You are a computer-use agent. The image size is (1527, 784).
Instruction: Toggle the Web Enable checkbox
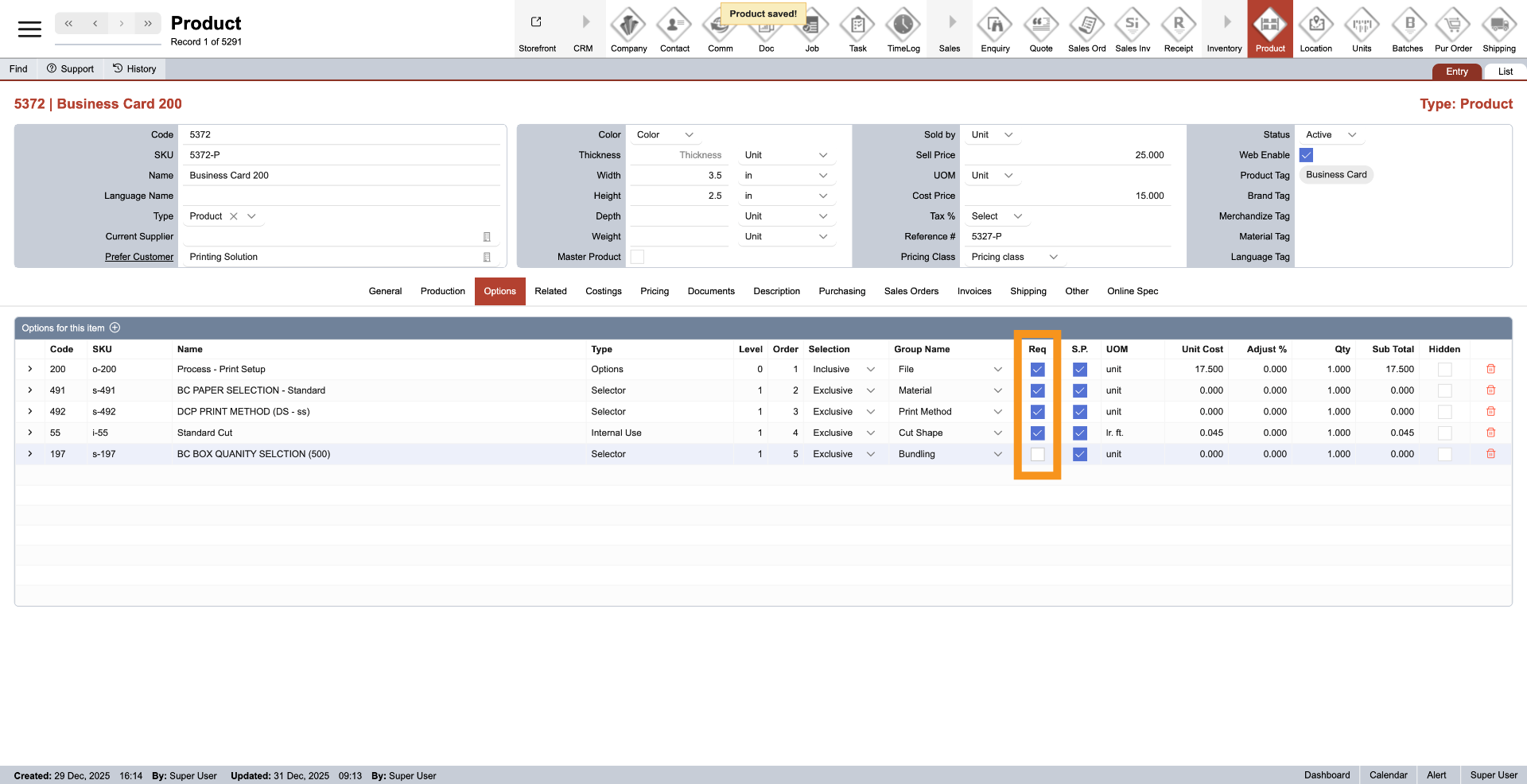click(1306, 155)
